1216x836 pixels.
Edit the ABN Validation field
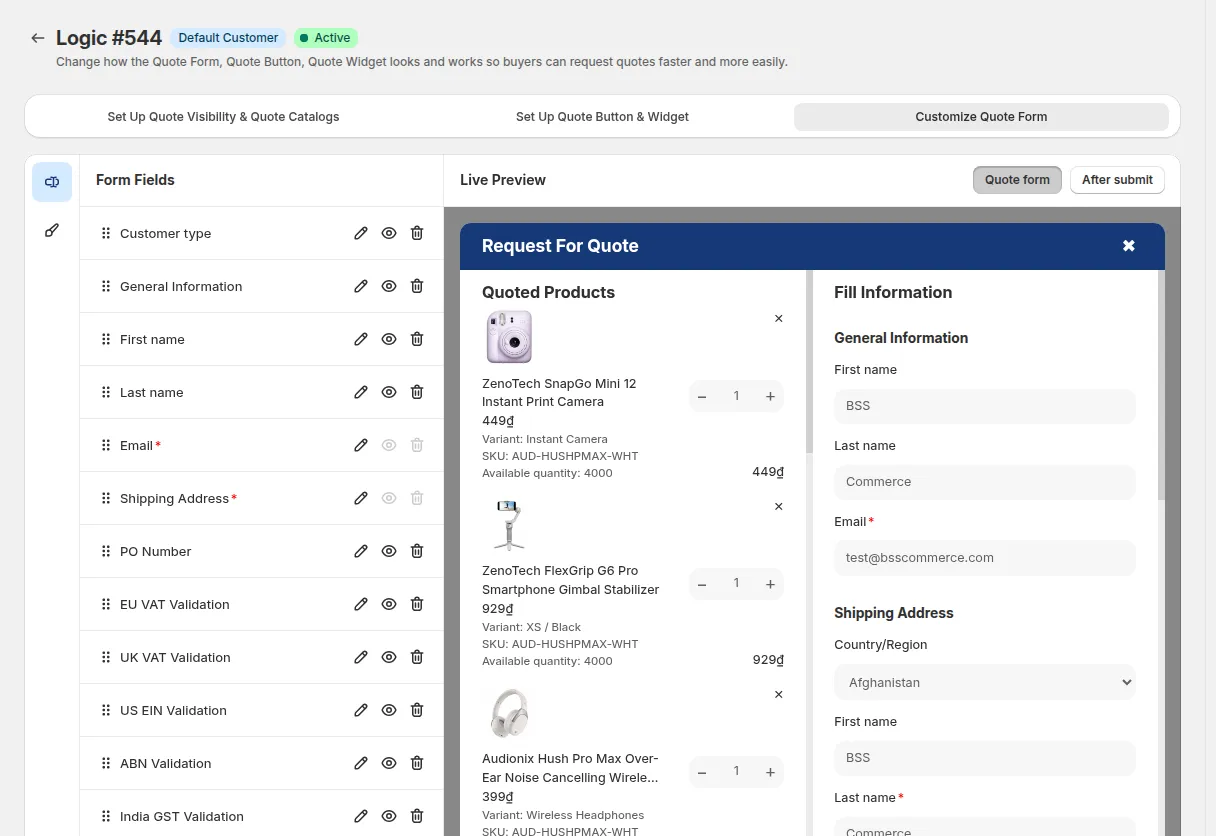pos(361,763)
